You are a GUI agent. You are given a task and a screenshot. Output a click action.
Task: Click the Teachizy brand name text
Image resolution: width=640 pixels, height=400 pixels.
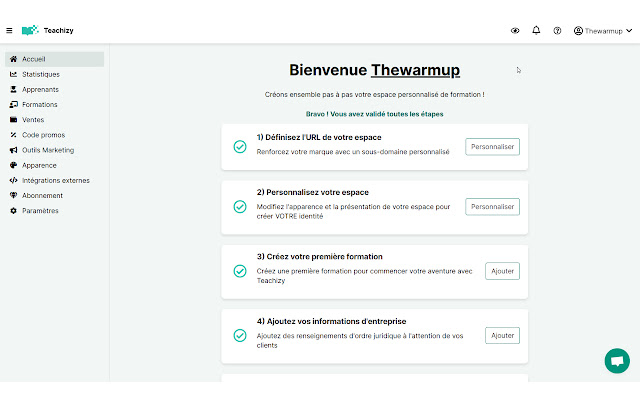coord(58,31)
